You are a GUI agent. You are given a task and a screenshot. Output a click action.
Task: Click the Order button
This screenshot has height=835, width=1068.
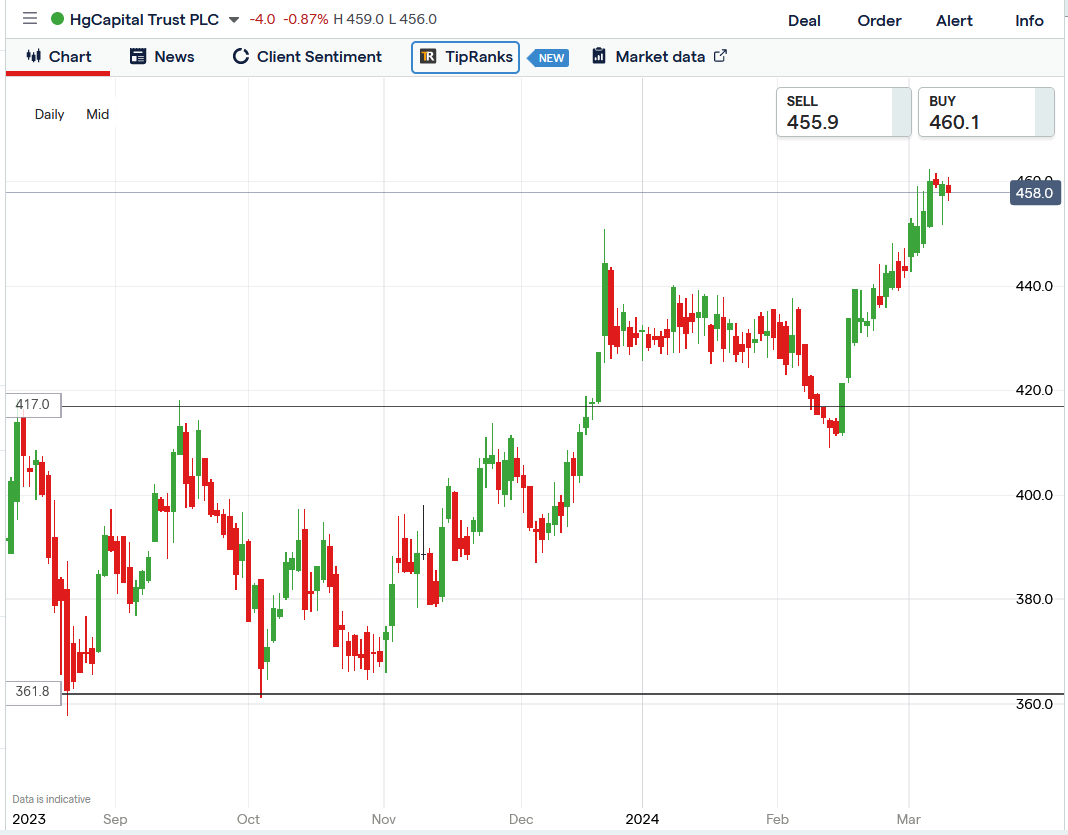(x=879, y=20)
